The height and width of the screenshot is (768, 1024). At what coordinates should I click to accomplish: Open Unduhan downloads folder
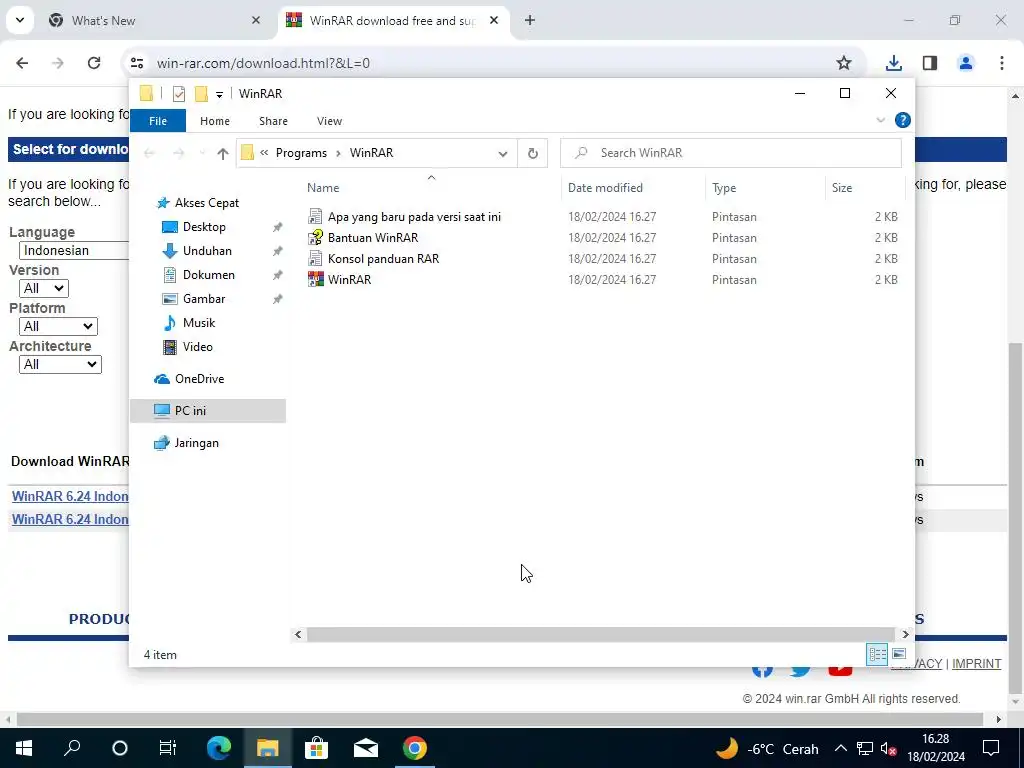[207, 251]
